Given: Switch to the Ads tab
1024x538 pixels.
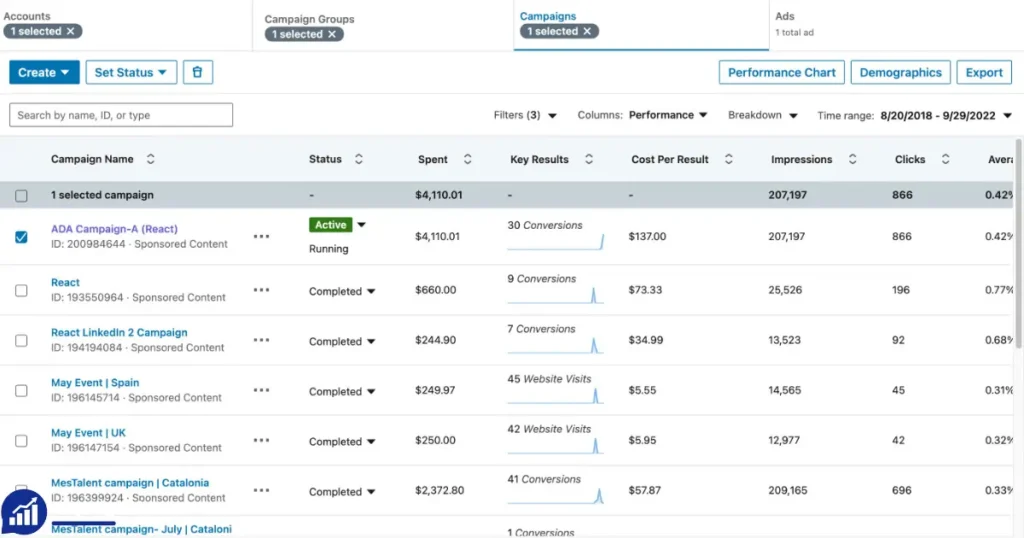Looking at the screenshot, I should 785,16.
